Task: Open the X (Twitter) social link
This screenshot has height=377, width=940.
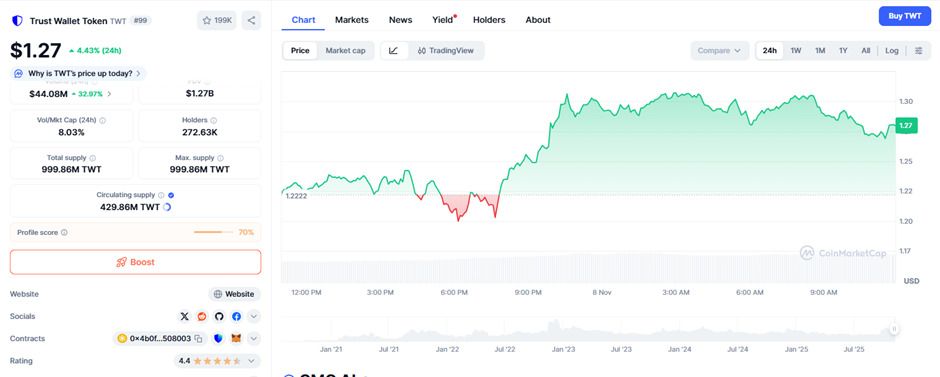Action: 185,316
